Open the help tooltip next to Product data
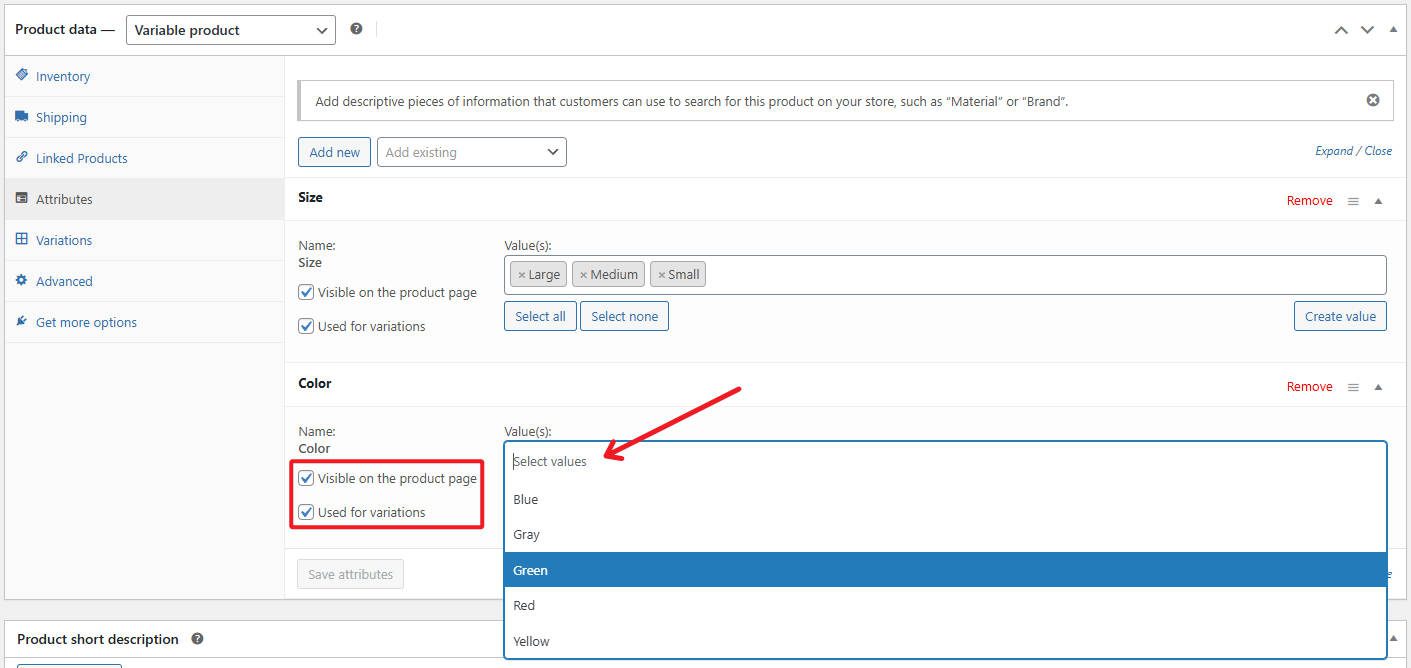Viewport: 1411px width, 668px height. [x=357, y=29]
